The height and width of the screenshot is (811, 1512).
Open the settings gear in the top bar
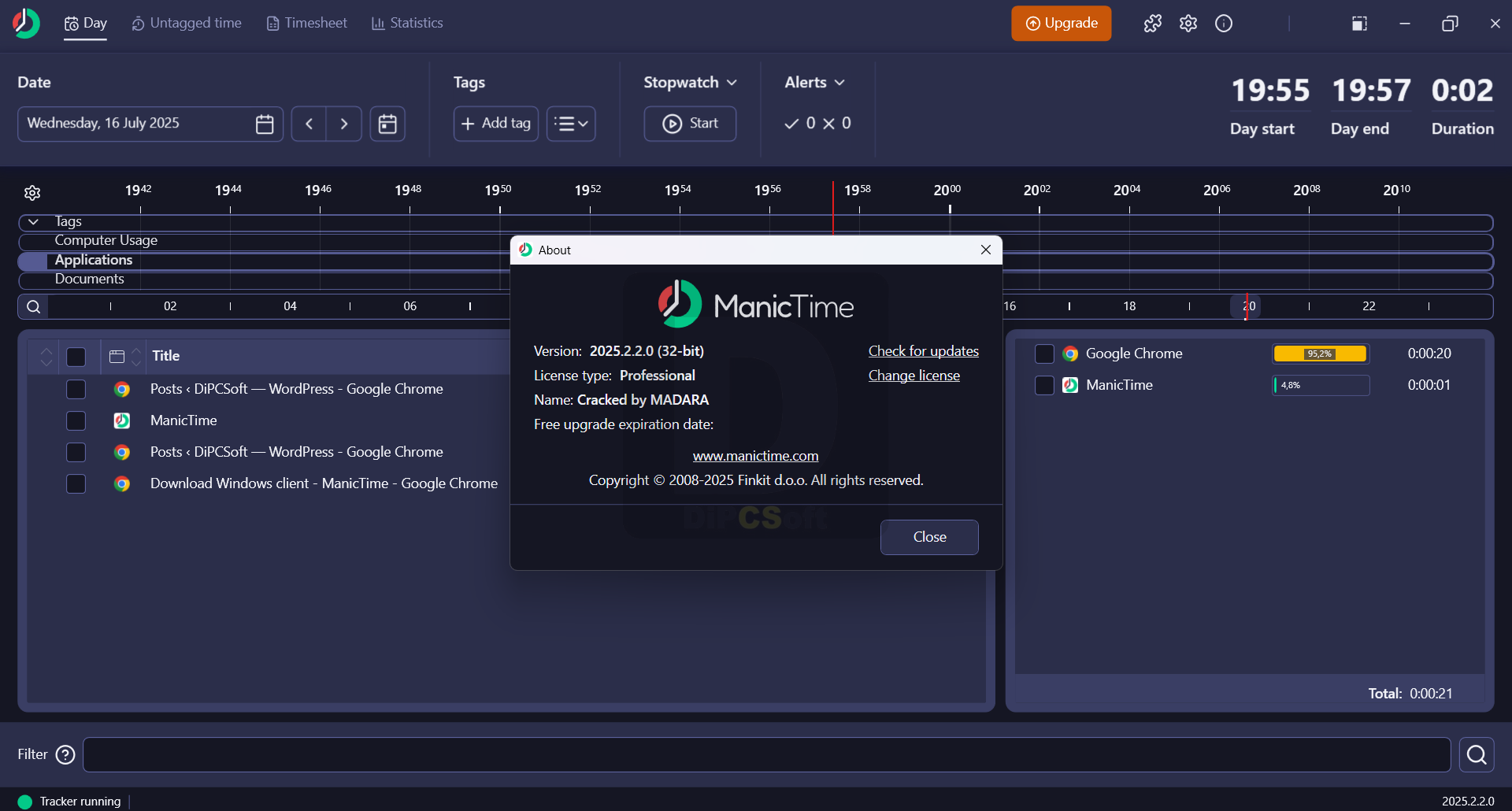click(x=1188, y=24)
